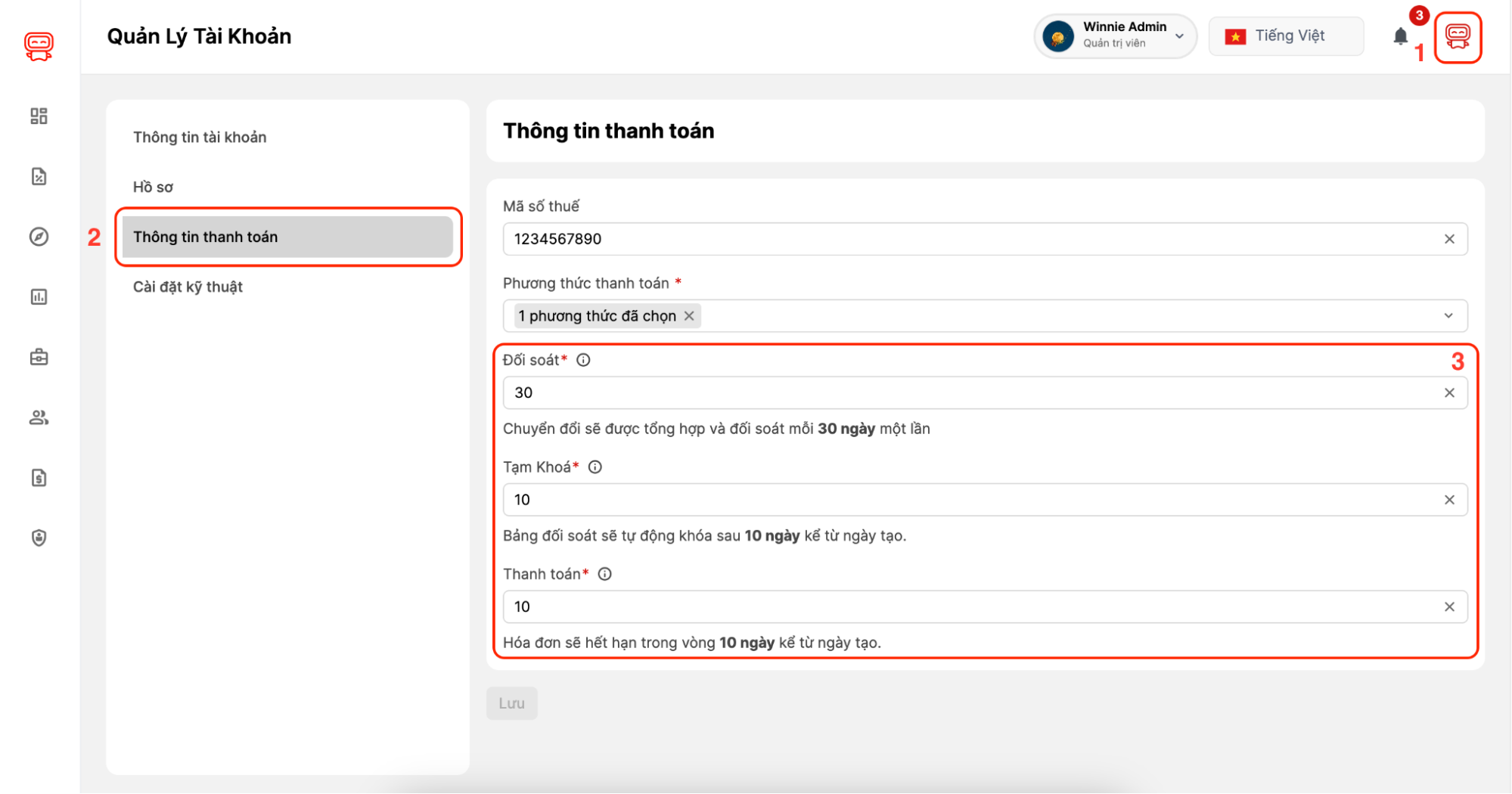Click the briefcase icon in sidebar
1512x794 pixels.
39,357
